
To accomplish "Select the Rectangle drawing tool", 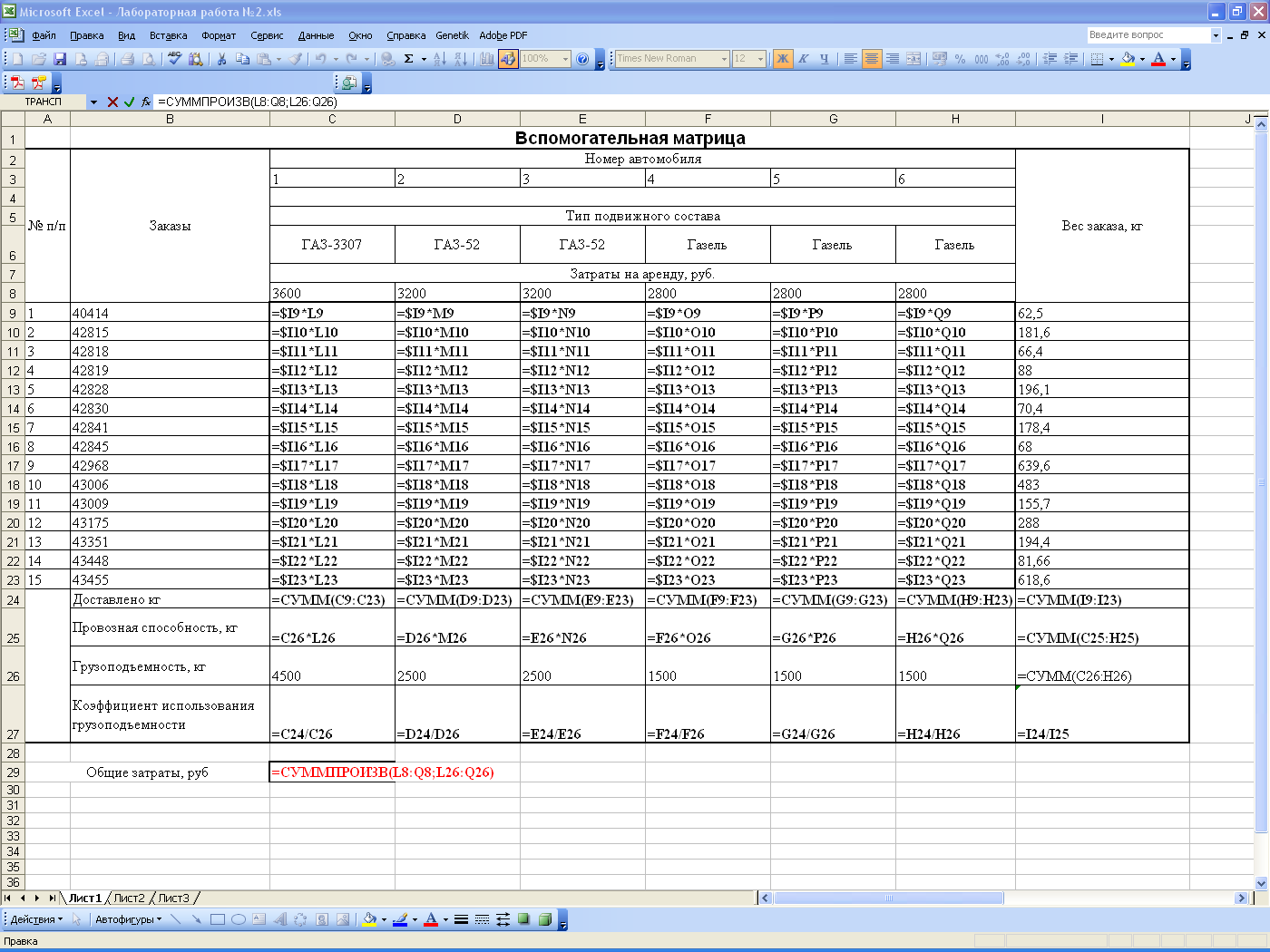I will (x=218, y=919).
